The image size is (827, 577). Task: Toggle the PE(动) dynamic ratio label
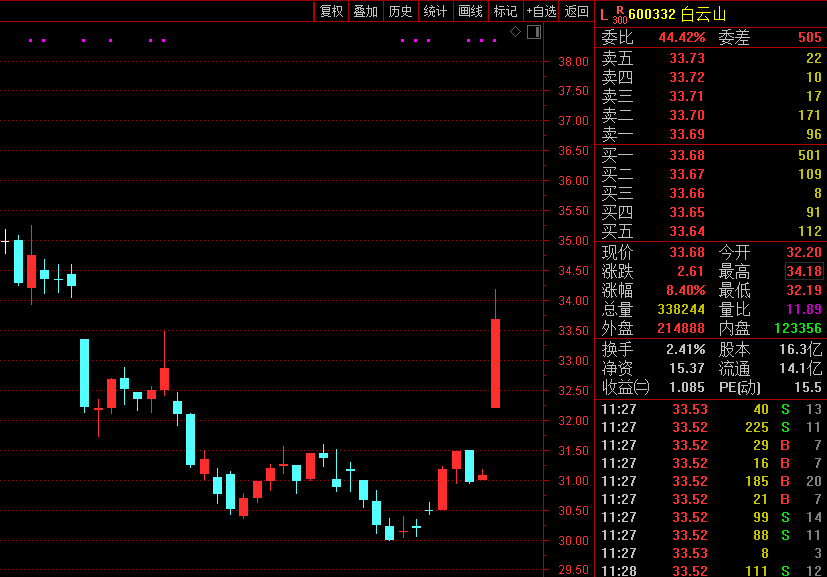(743, 387)
